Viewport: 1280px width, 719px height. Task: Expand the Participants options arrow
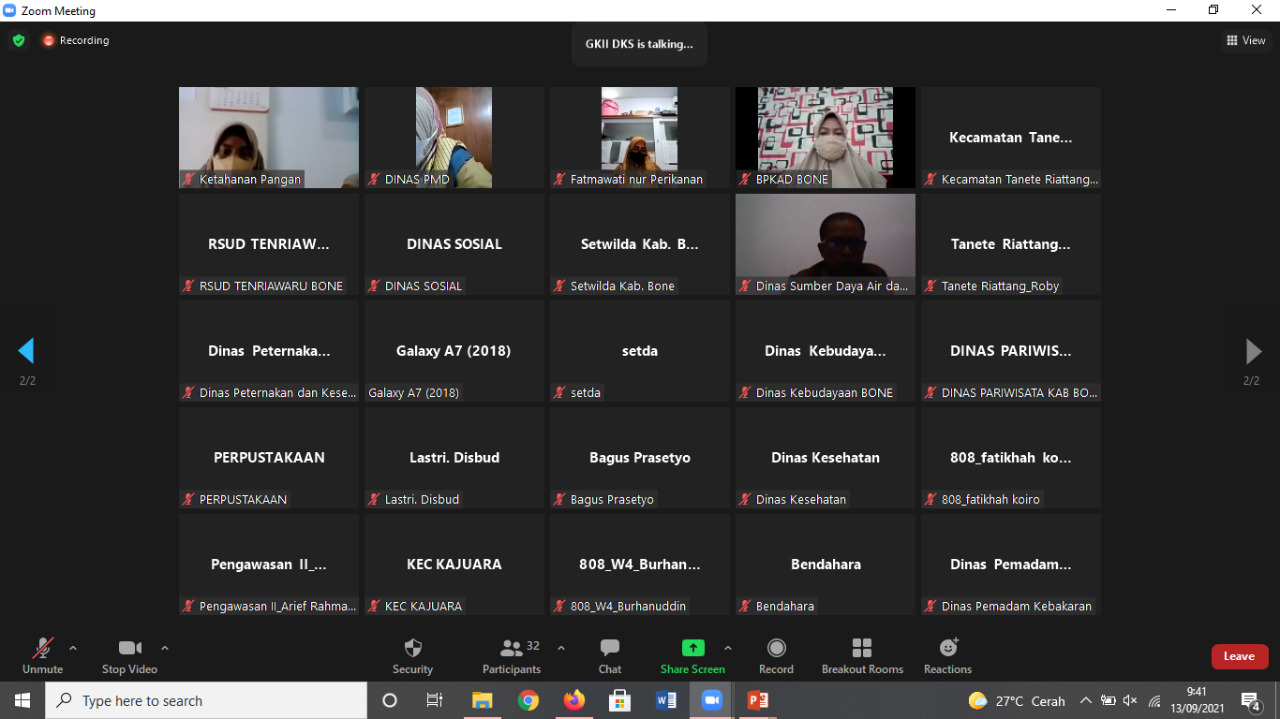[561, 648]
